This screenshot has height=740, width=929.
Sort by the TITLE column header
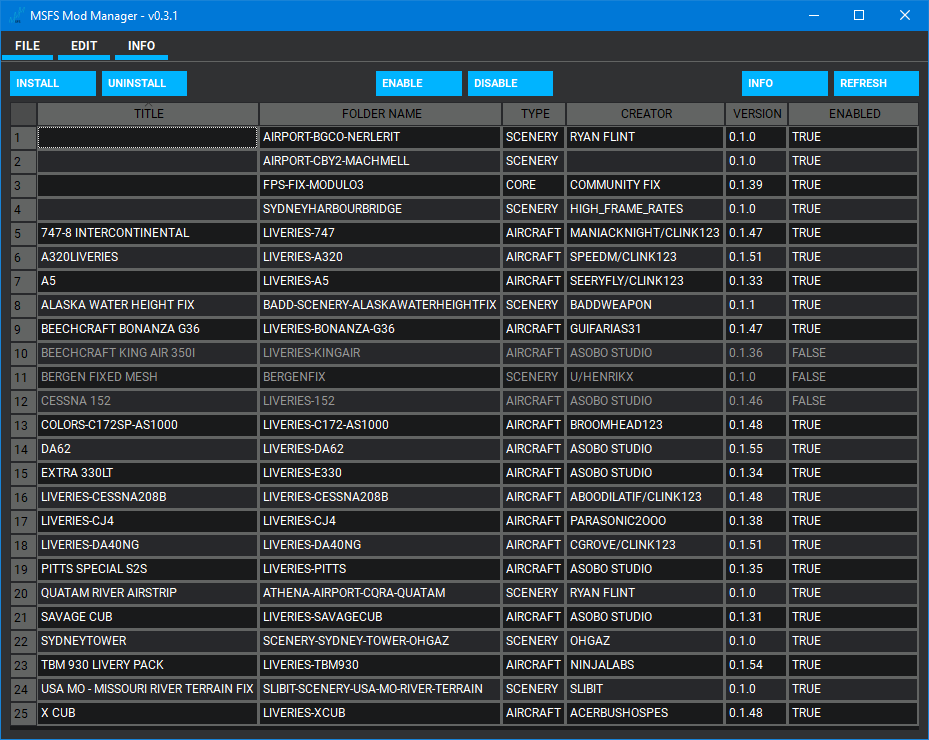(148, 114)
